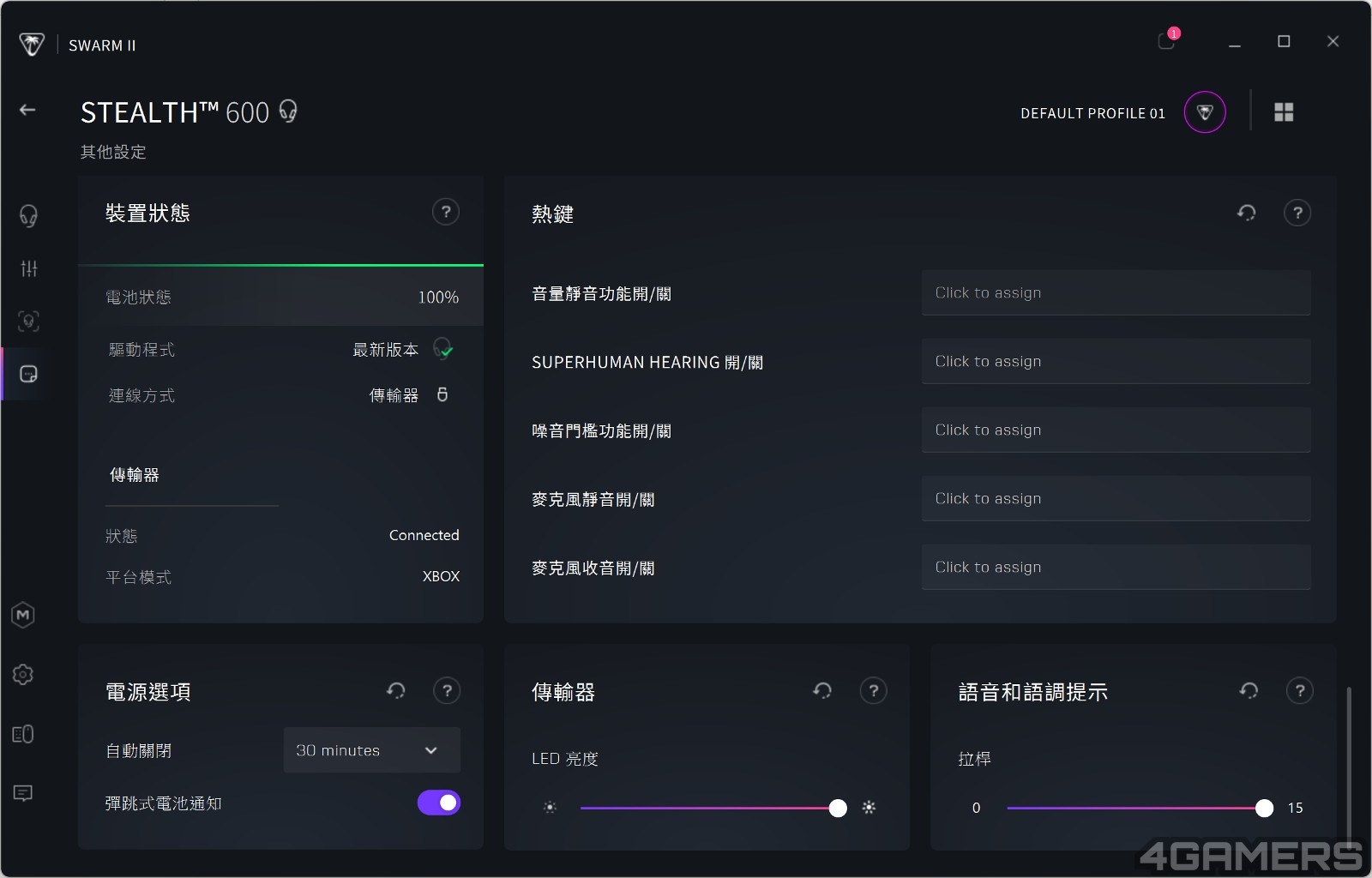Select the other settings sidebar icon
This screenshot has width=1372, height=878.
click(28, 374)
